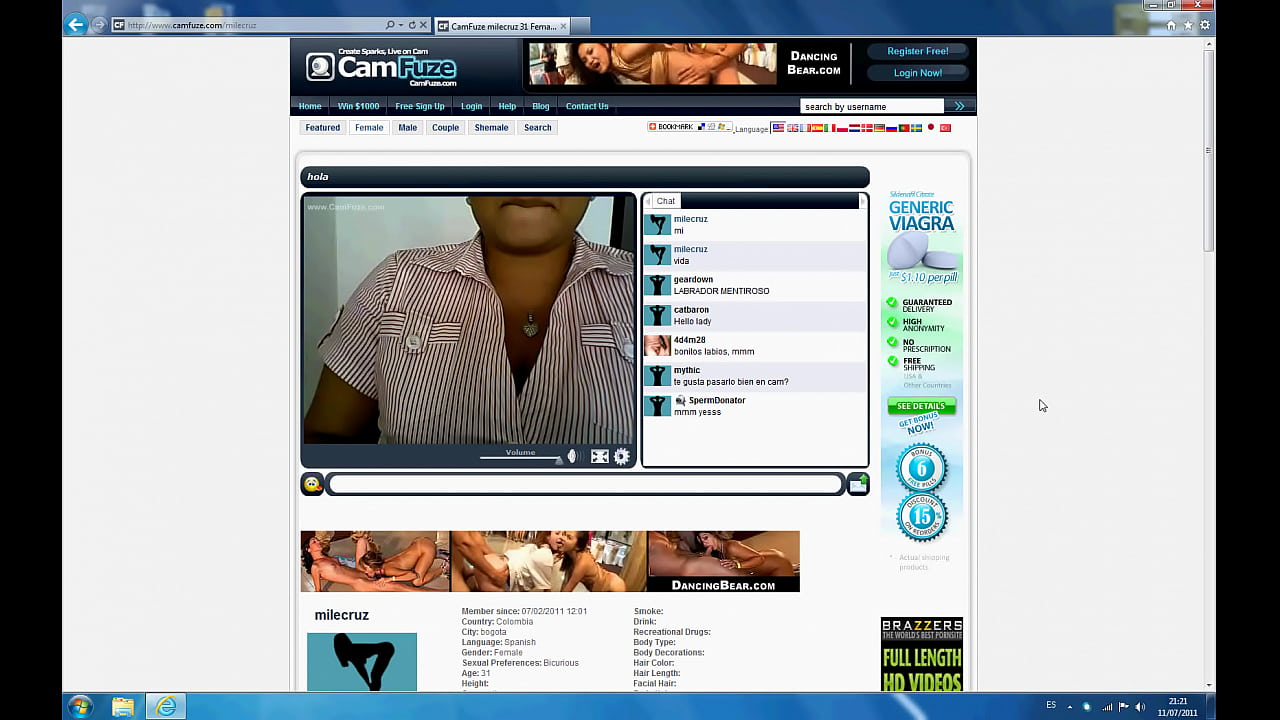The image size is (1280, 720).
Task: Click the Login Now! button
Action: (917, 73)
